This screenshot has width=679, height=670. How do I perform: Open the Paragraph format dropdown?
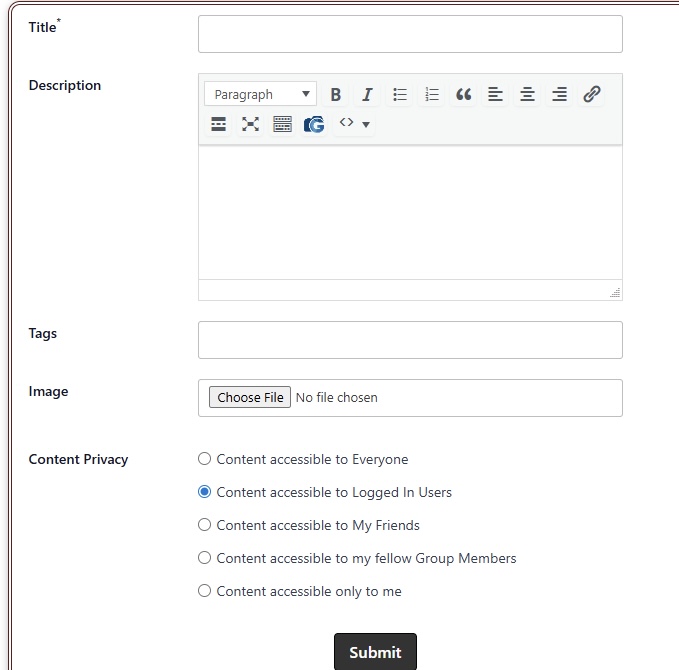(260, 94)
